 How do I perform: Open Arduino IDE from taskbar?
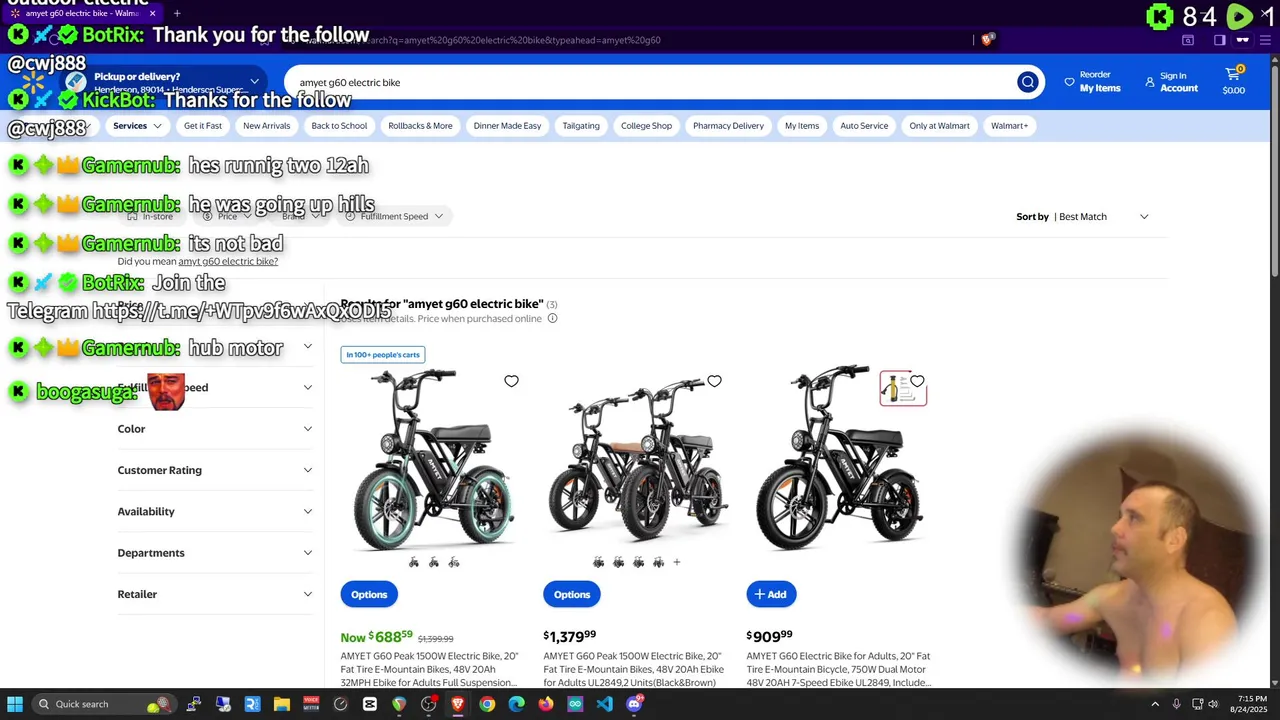pos(575,704)
